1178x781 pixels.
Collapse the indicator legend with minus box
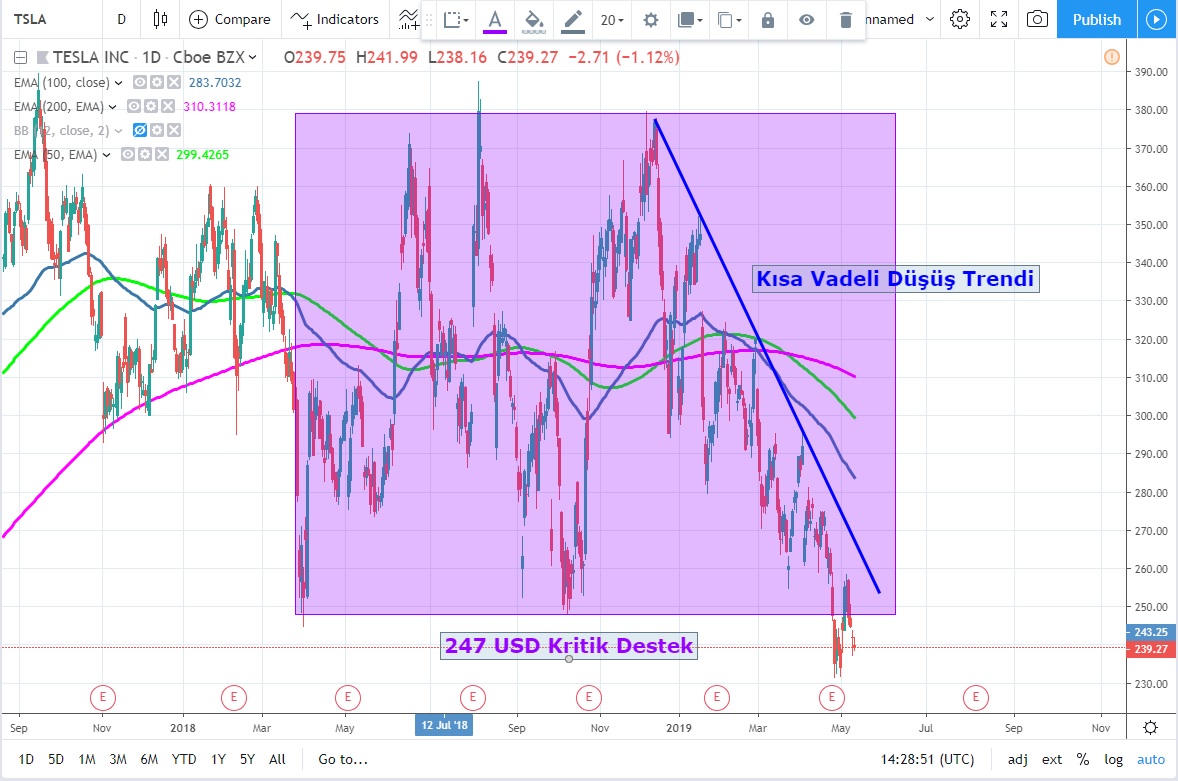click(20, 57)
